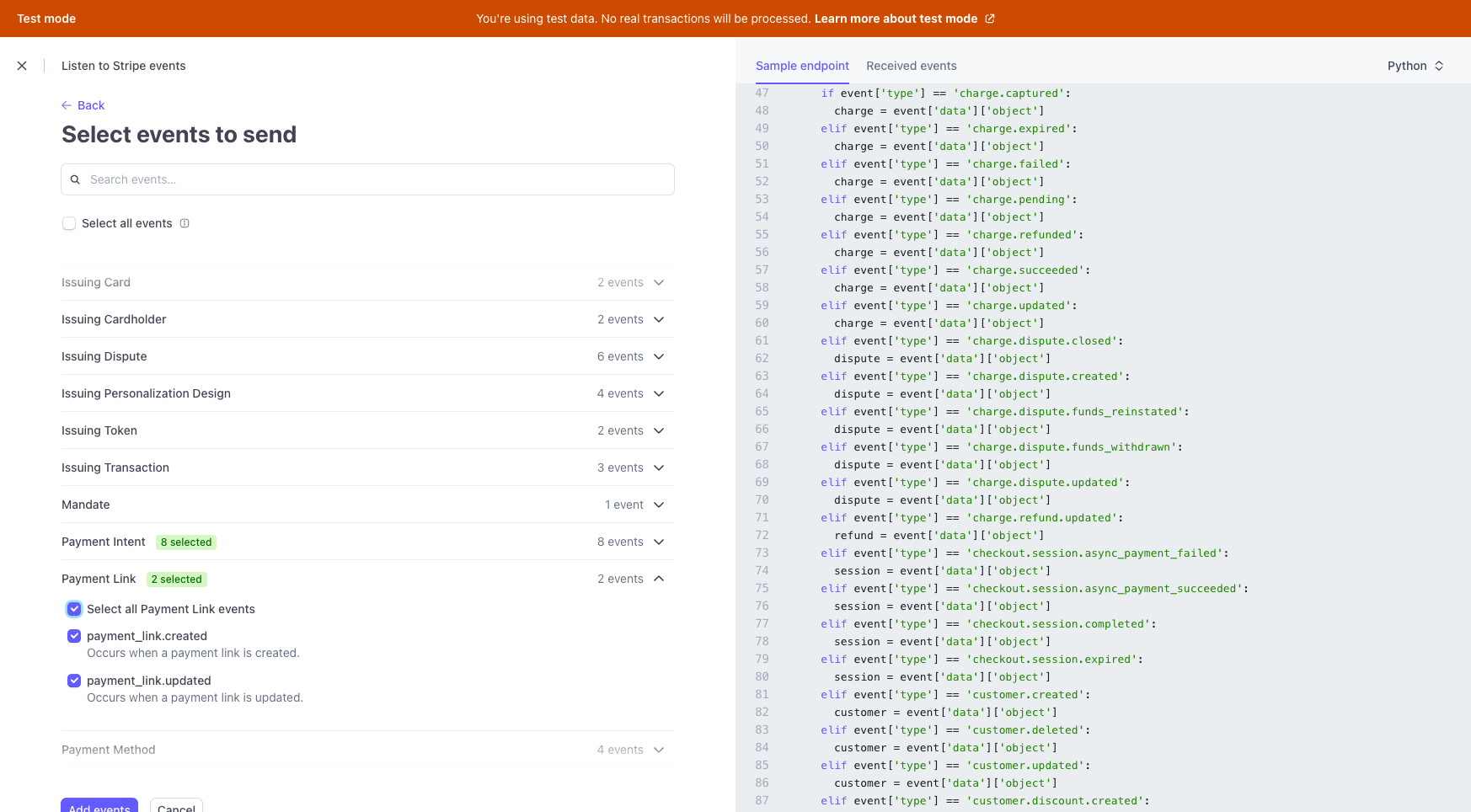Click the Payment Intent row label
1471x812 pixels.
[x=104, y=542]
